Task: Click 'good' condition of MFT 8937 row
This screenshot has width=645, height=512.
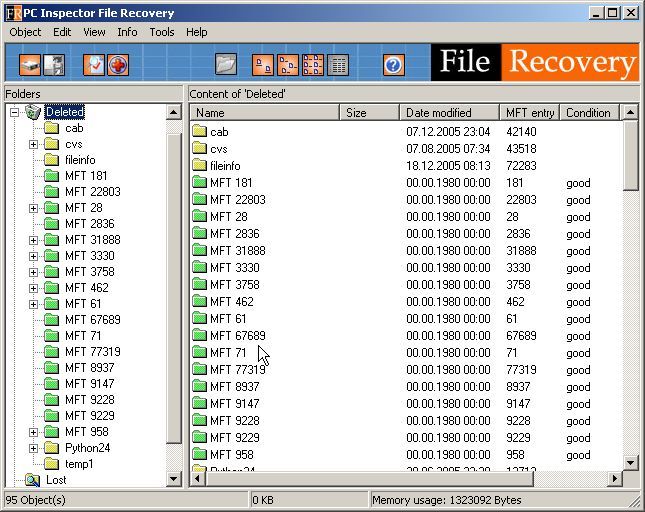Action: [x=578, y=387]
